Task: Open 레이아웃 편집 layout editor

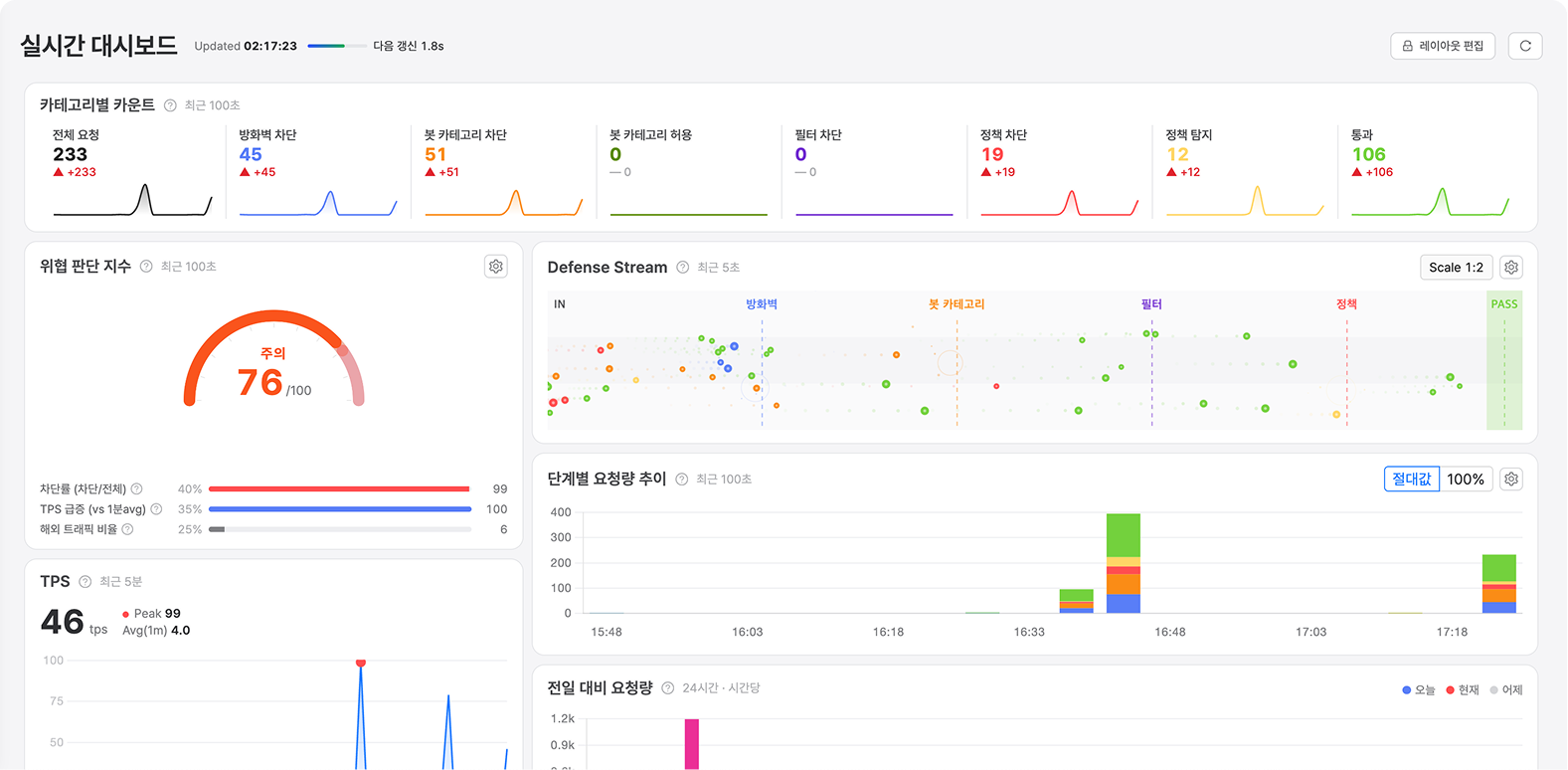Action: click(x=1443, y=46)
